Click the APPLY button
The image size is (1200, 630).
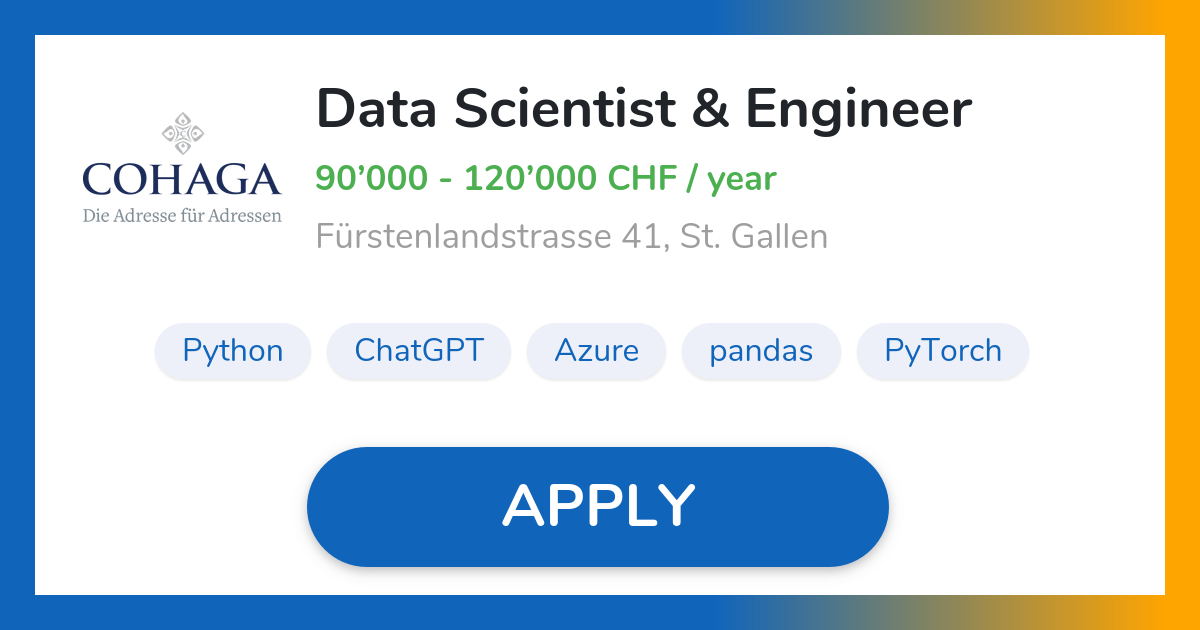[x=598, y=505]
